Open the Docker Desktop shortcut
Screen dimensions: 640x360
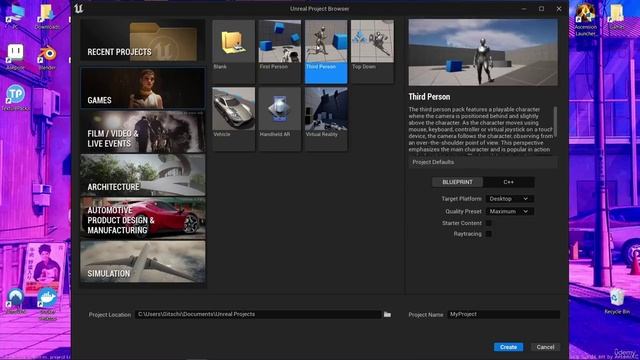point(47,304)
